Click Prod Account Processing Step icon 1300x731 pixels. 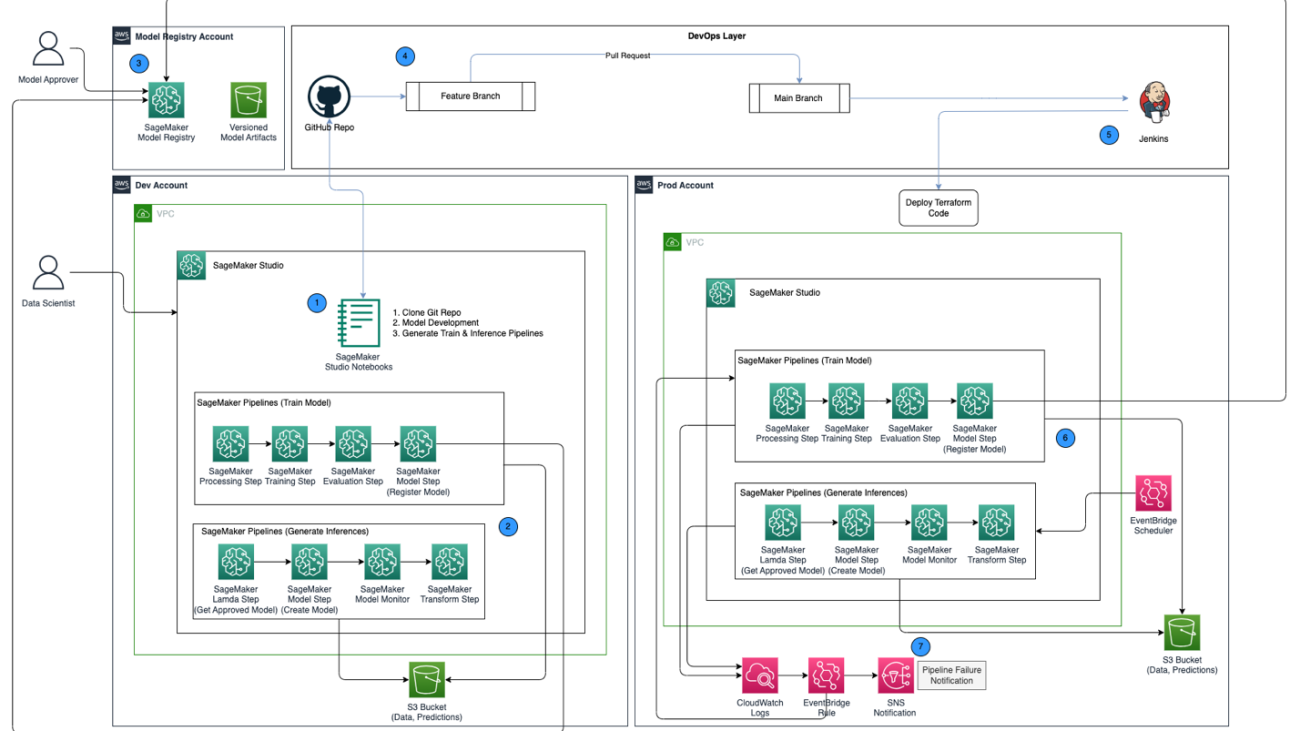(787, 401)
